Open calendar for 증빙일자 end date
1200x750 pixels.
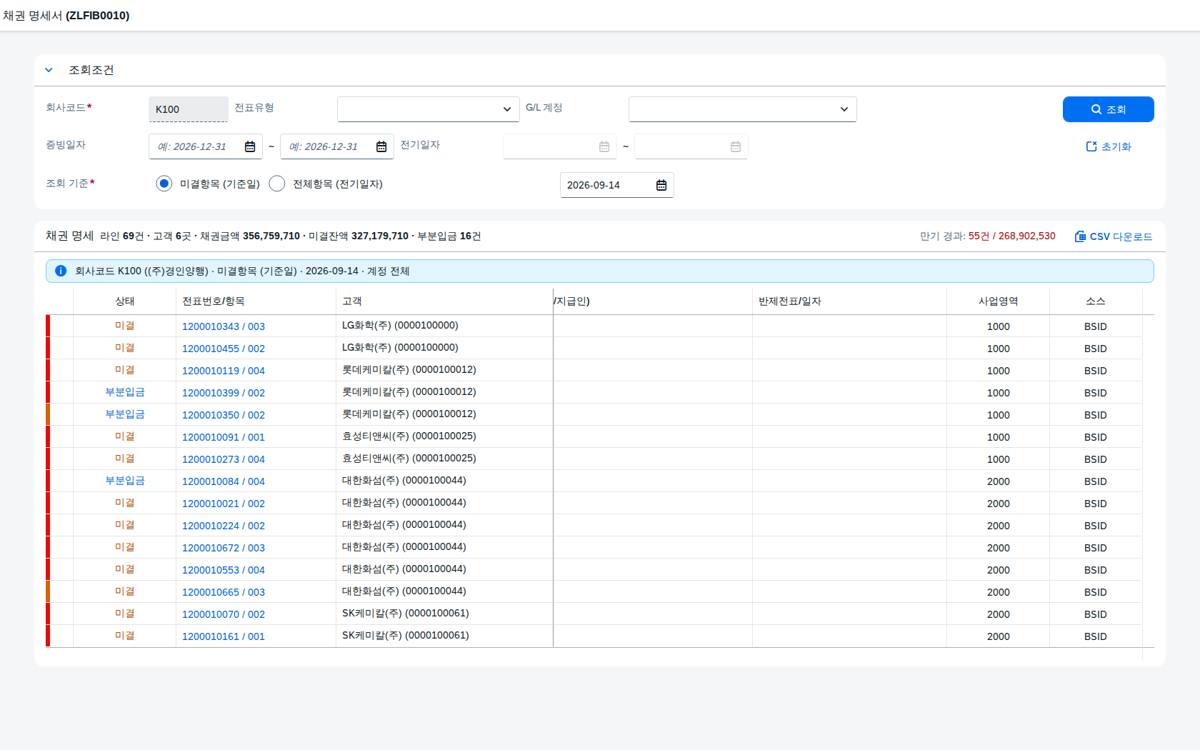click(382, 146)
